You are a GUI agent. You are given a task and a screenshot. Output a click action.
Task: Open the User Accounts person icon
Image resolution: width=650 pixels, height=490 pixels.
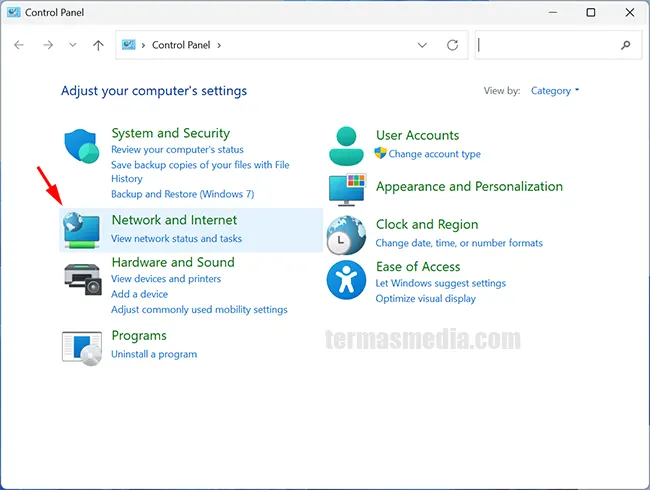point(346,146)
